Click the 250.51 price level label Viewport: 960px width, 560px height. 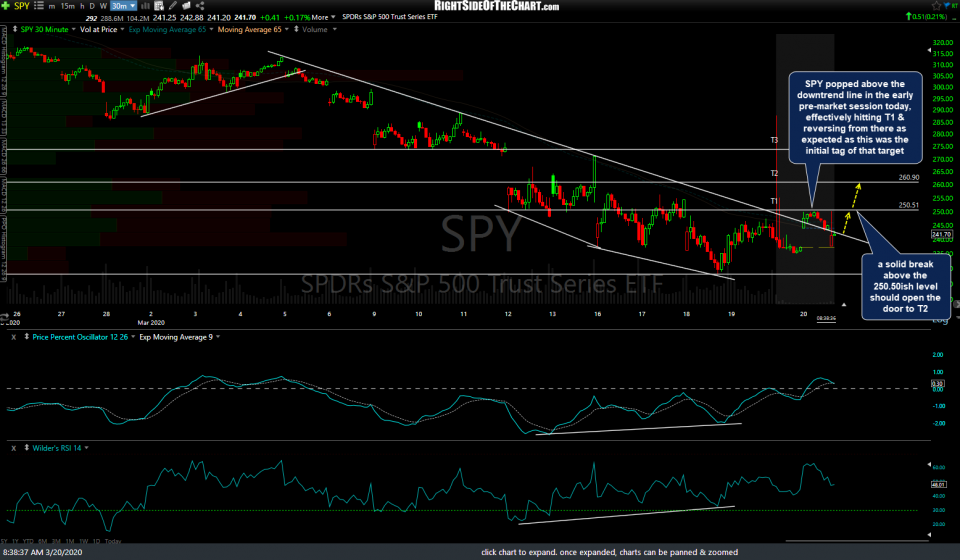click(x=909, y=206)
